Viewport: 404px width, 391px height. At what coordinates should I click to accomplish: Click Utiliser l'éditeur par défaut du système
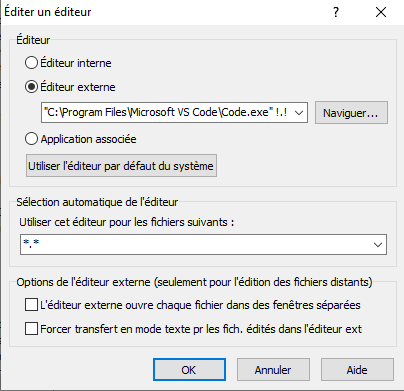[x=121, y=166]
